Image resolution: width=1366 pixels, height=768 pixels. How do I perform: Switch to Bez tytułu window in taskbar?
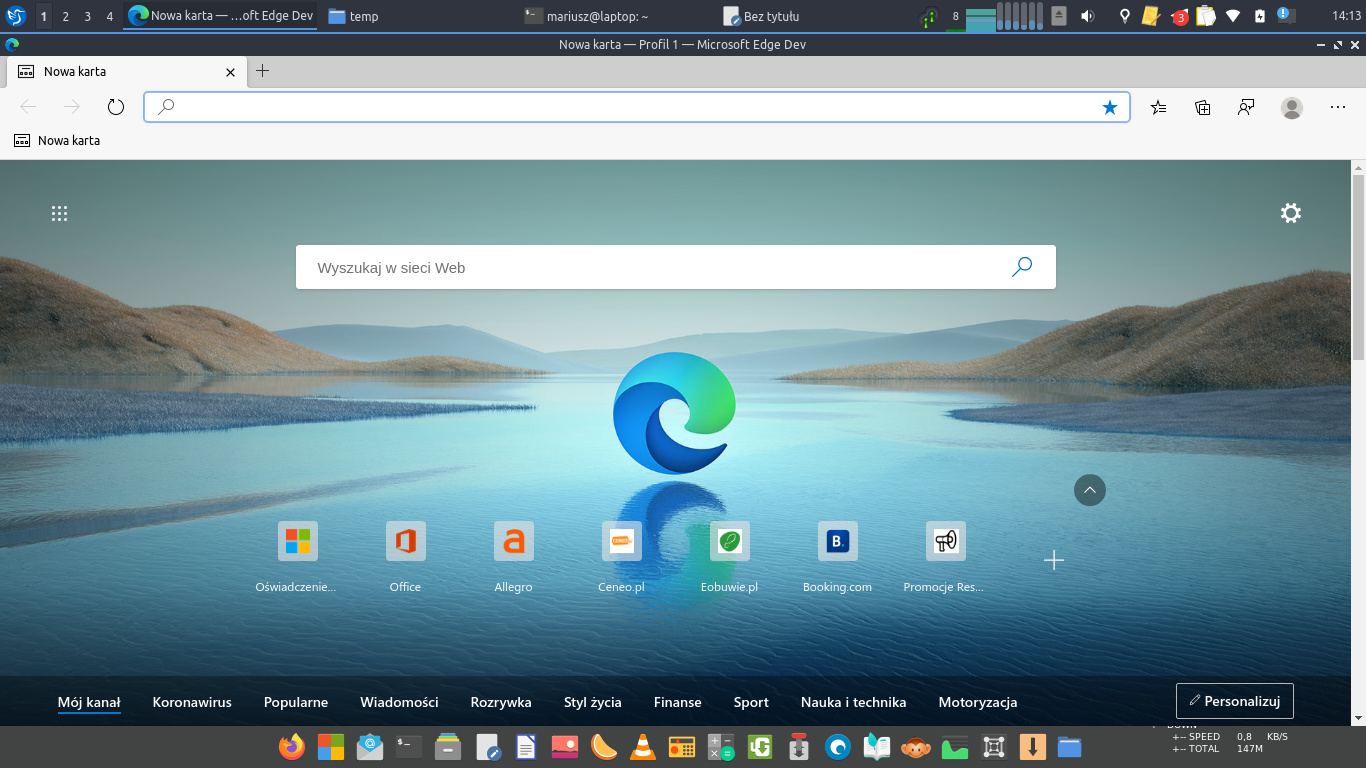pyautogui.click(x=762, y=16)
